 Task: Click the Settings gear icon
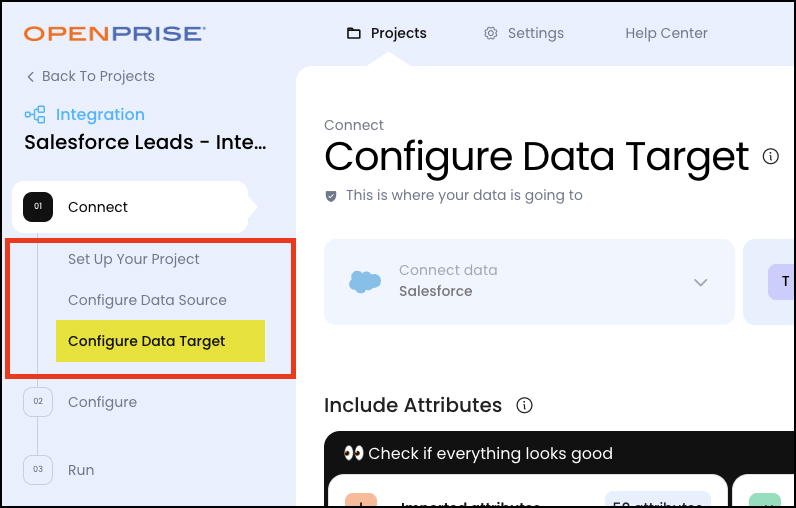click(x=491, y=33)
